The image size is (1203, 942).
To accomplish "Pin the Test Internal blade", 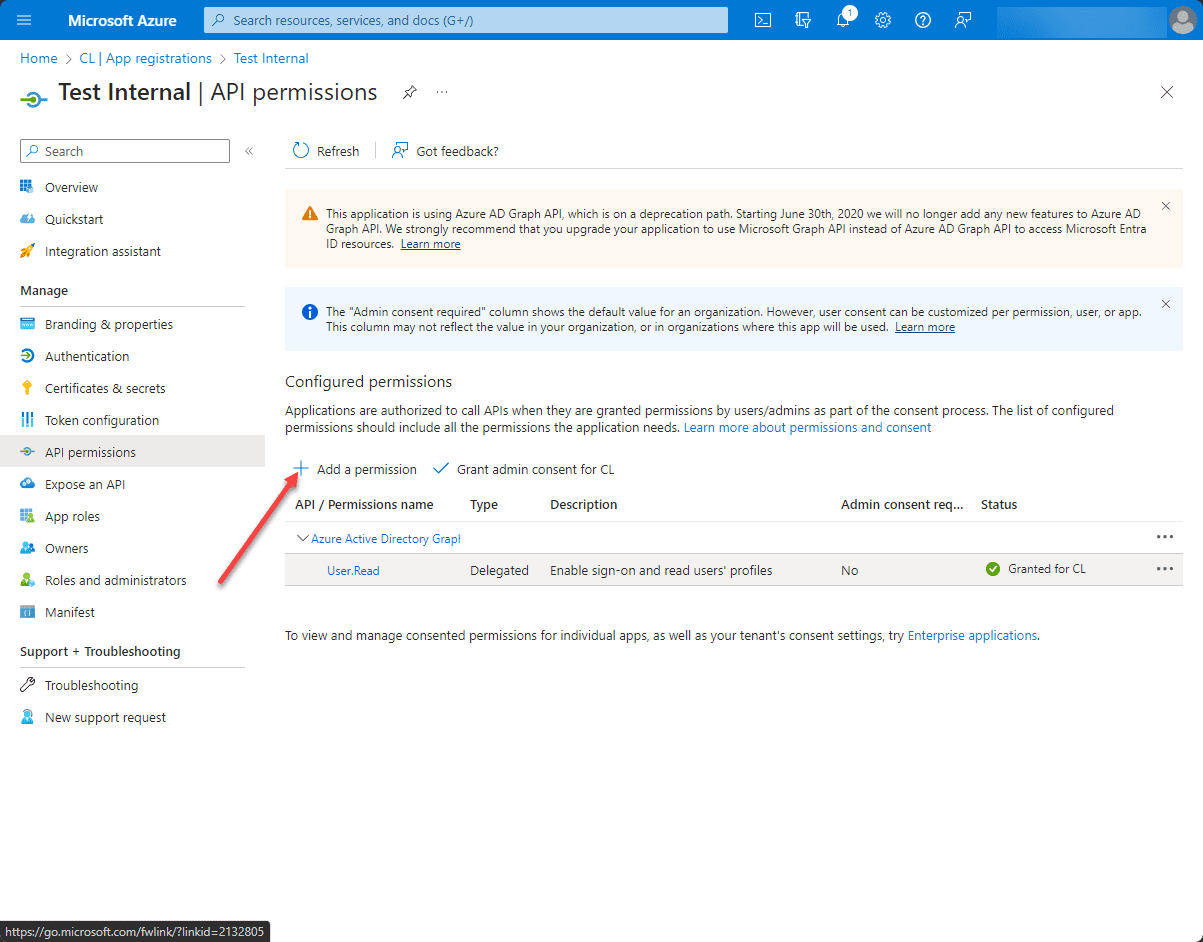I will coord(410,92).
